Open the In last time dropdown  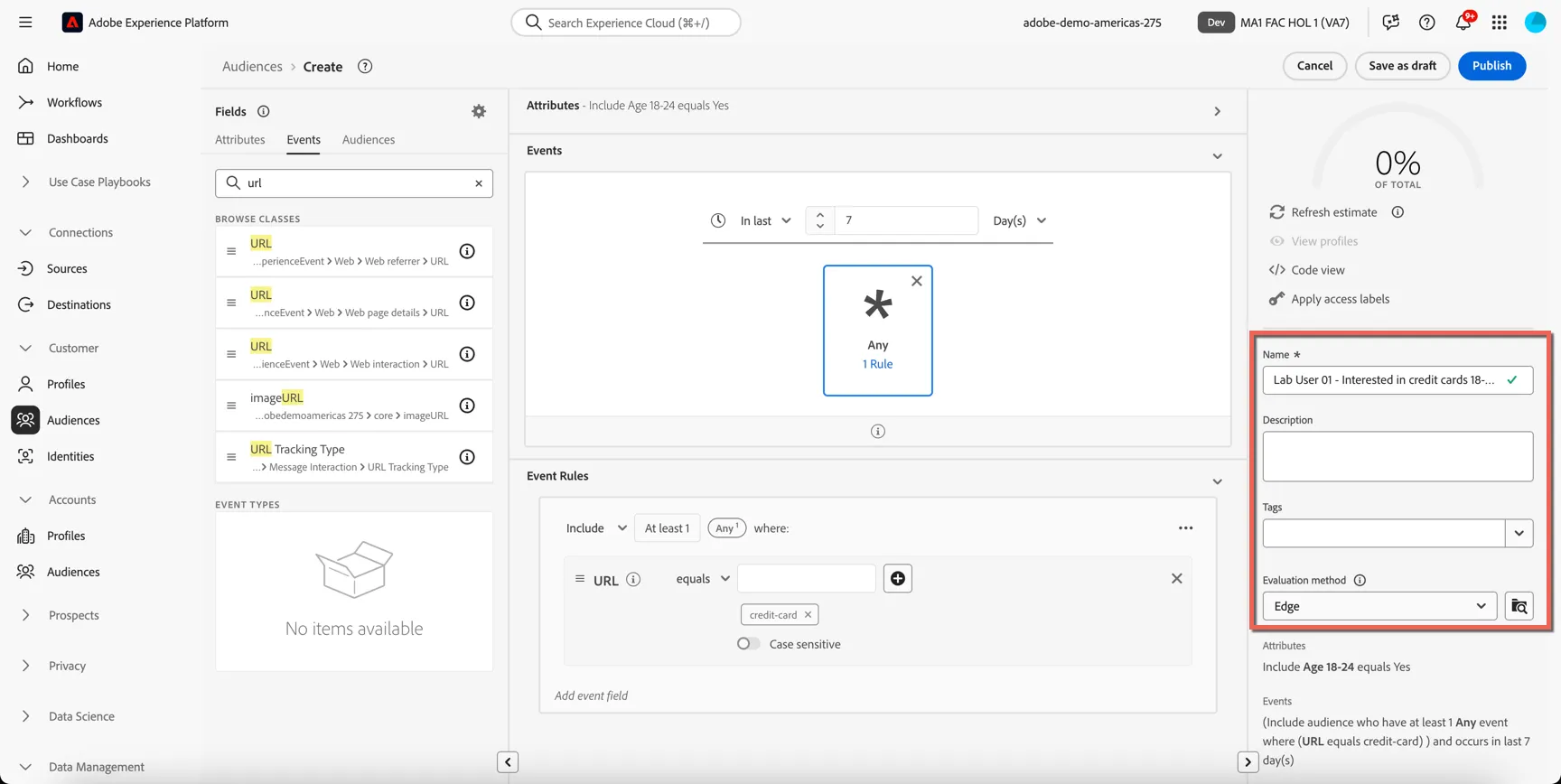[766, 221]
